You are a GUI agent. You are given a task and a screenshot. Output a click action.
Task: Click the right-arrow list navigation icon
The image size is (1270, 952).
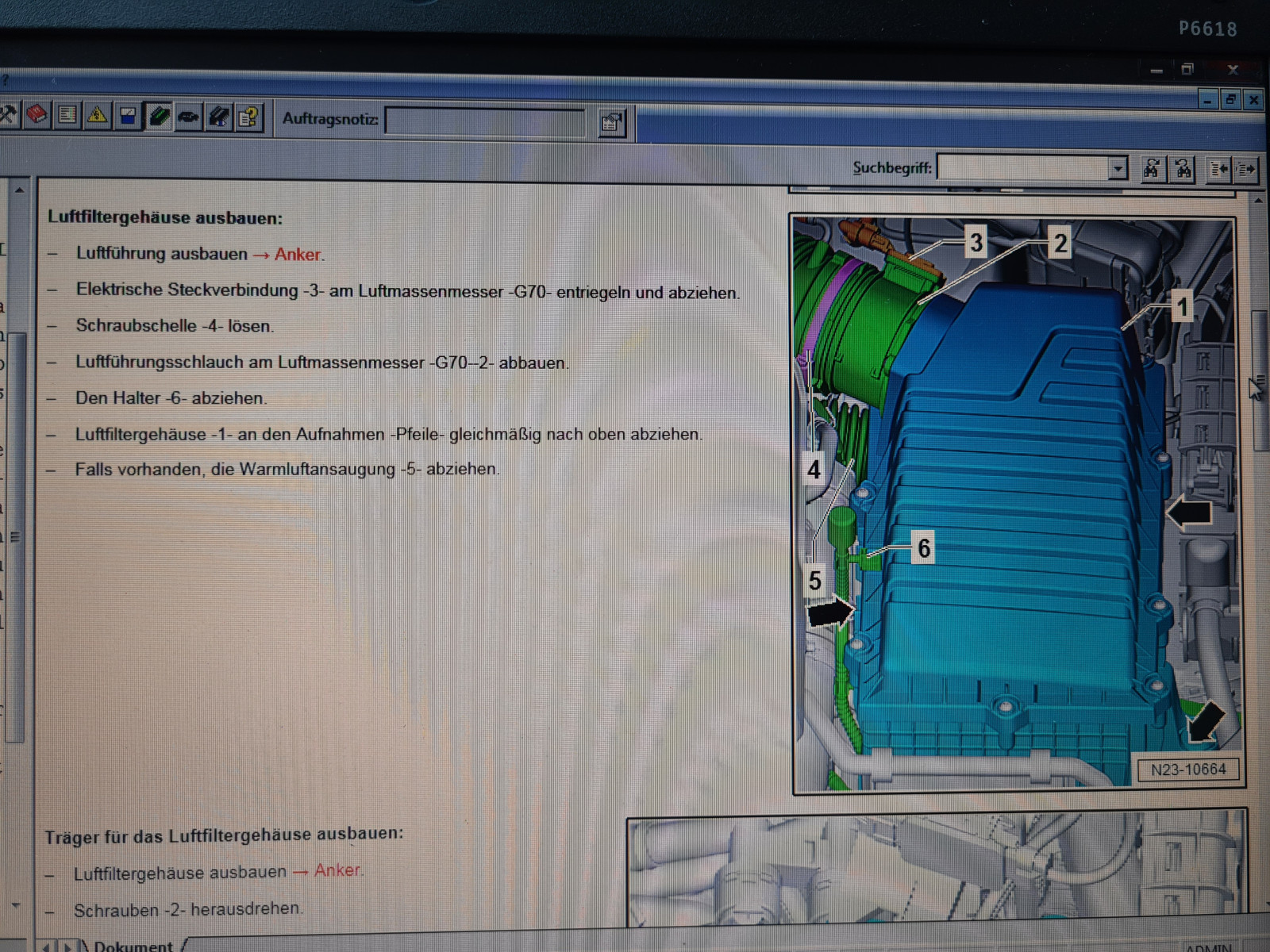tap(1246, 168)
